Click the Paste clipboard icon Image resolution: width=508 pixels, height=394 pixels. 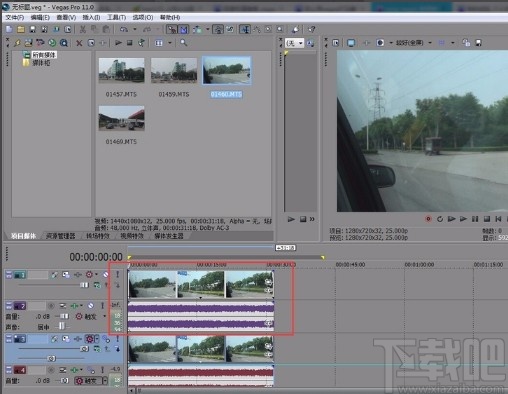tap(106, 29)
